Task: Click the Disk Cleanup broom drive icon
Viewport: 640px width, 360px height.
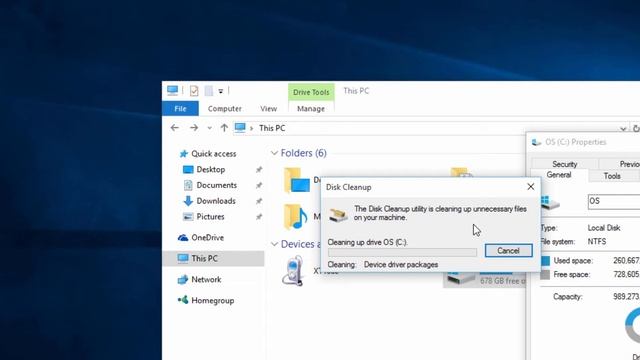Action: [338, 214]
